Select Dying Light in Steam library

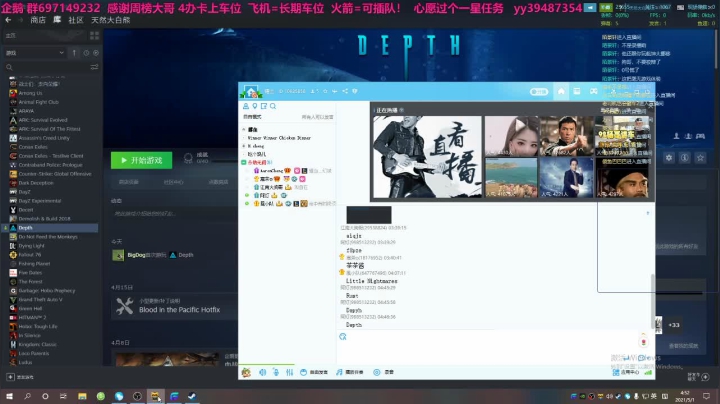tap(31, 246)
